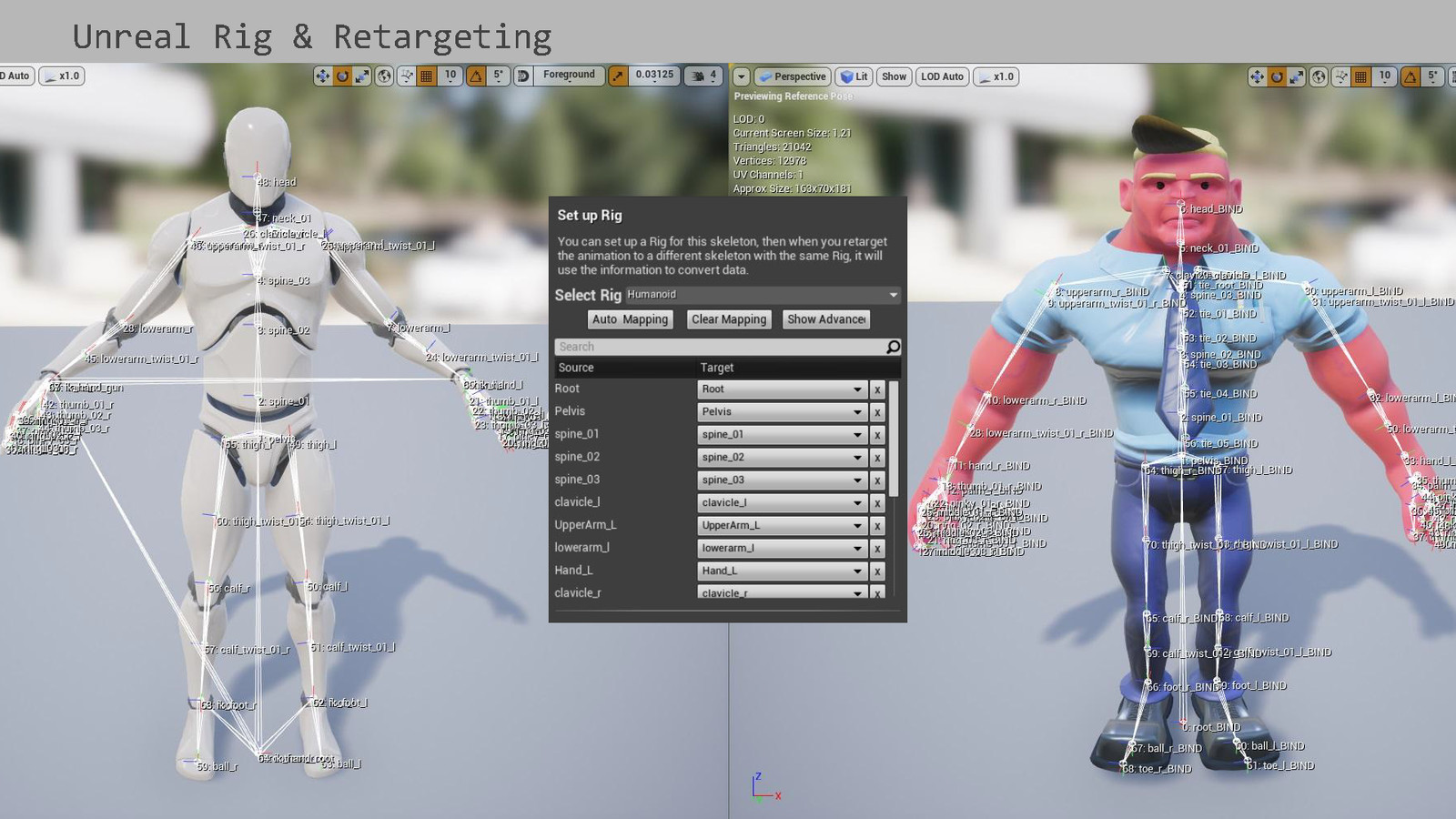Open scale snap value 0.03125
Screen dimensions: 1456x819
(654, 76)
